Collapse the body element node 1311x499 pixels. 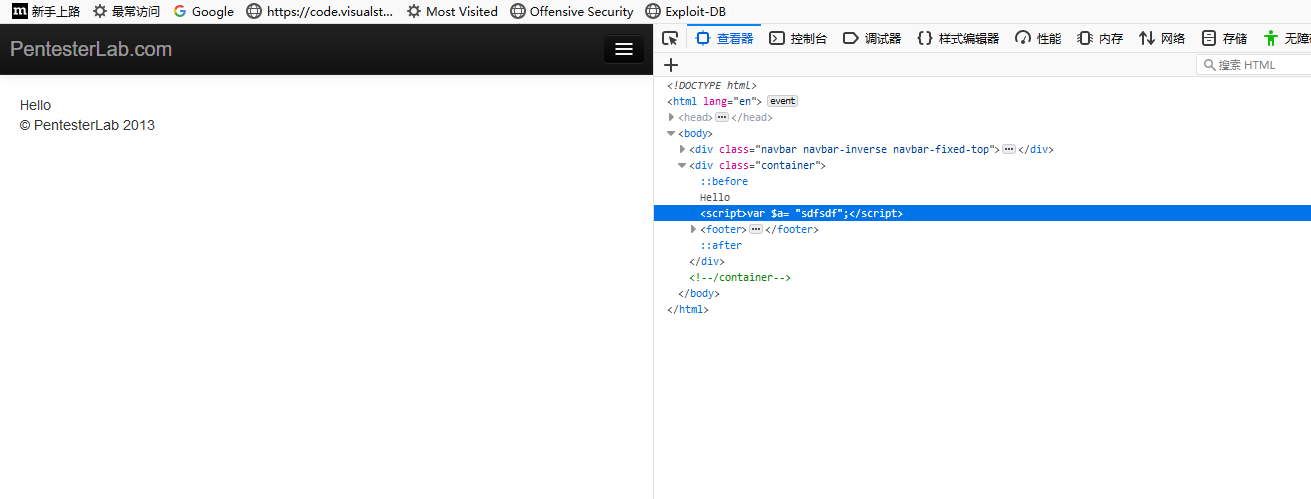coord(672,133)
